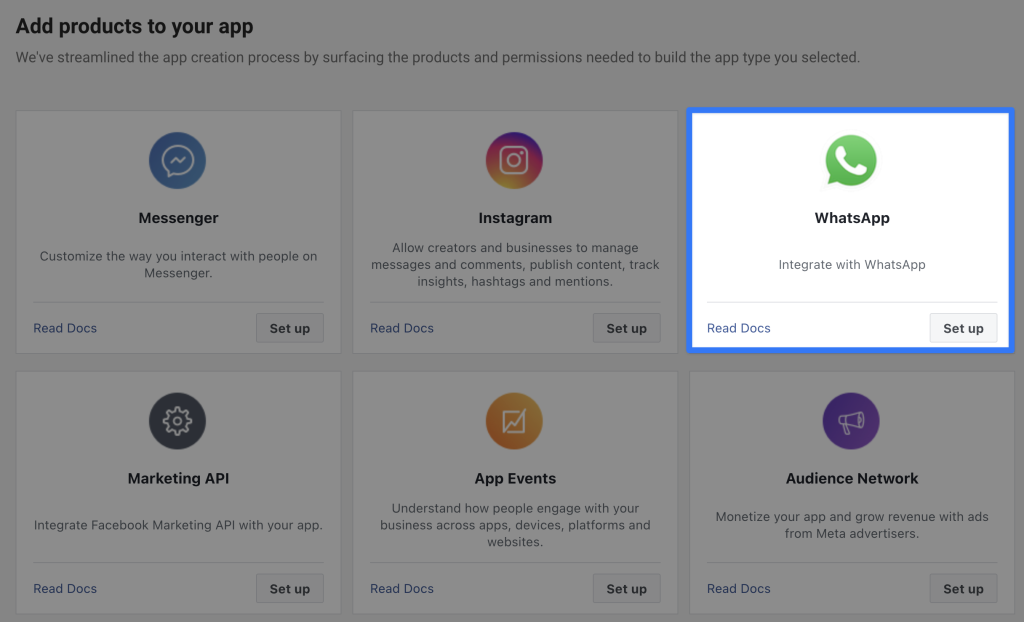Open Read Docs for Instagram
The width and height of the screenshot is (1024, 622).
coord(402,328)
